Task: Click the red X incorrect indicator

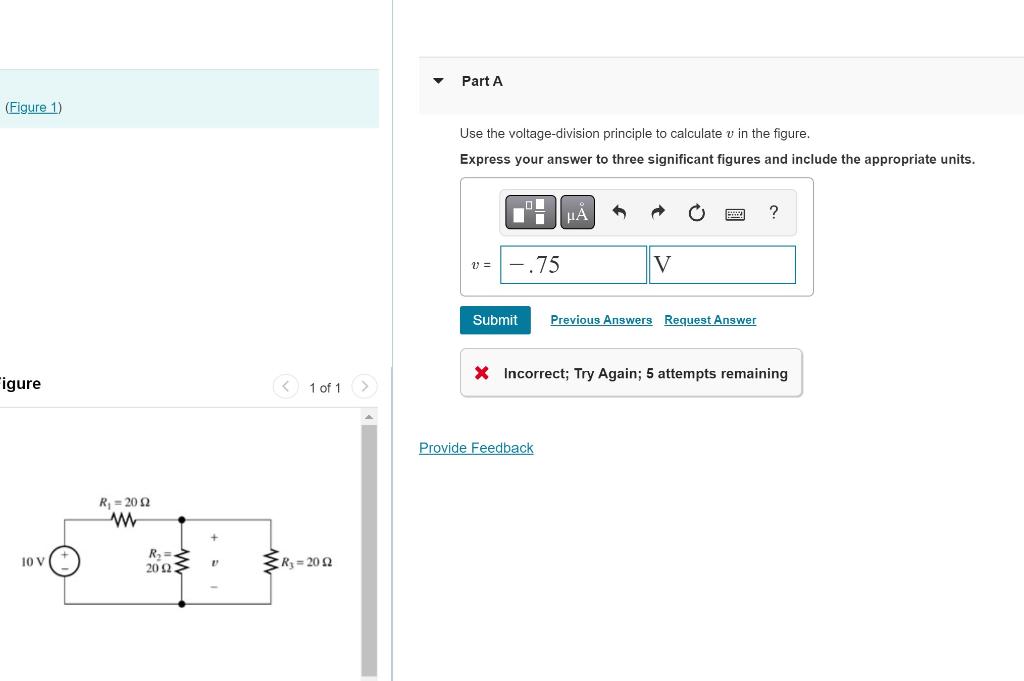Action: coord(481,372)
